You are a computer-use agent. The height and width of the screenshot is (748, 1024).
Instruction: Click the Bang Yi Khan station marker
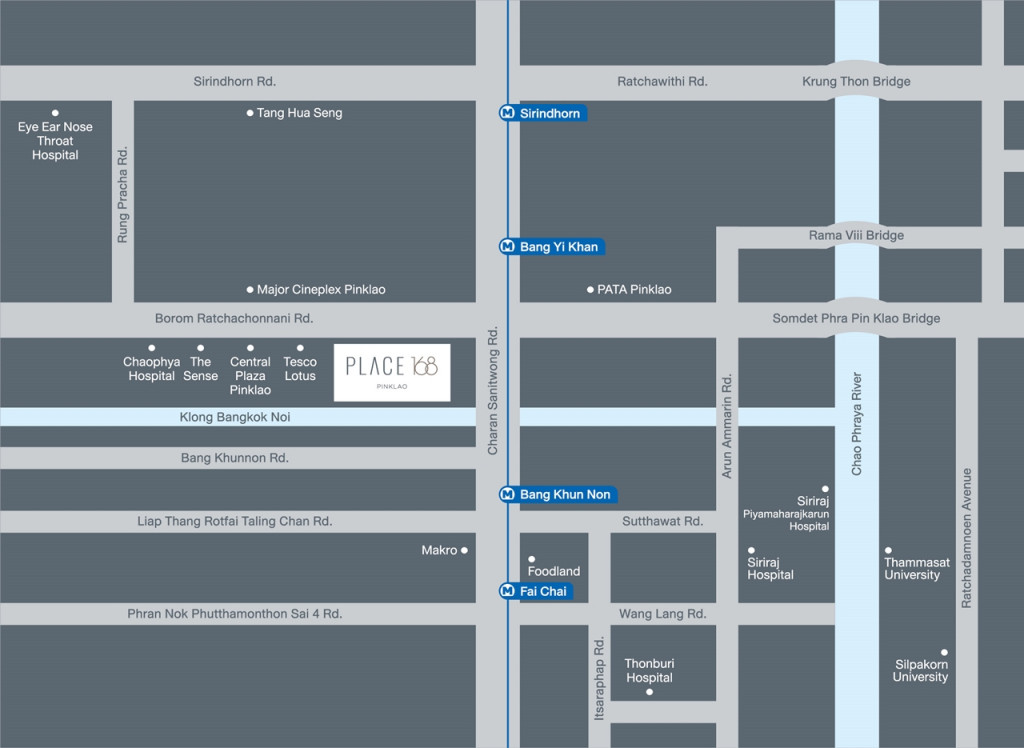551,246
